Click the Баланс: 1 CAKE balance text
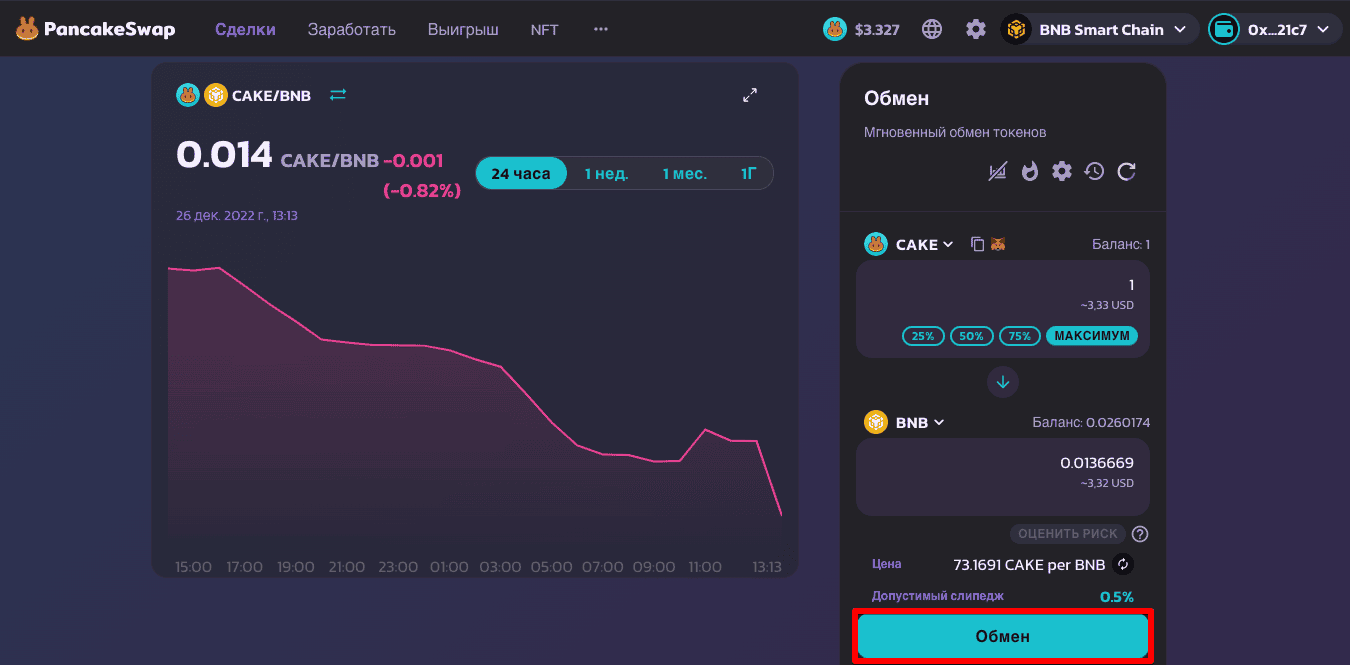Image resolution: width=1350 pixels, height=668 pixels. 1121,244
